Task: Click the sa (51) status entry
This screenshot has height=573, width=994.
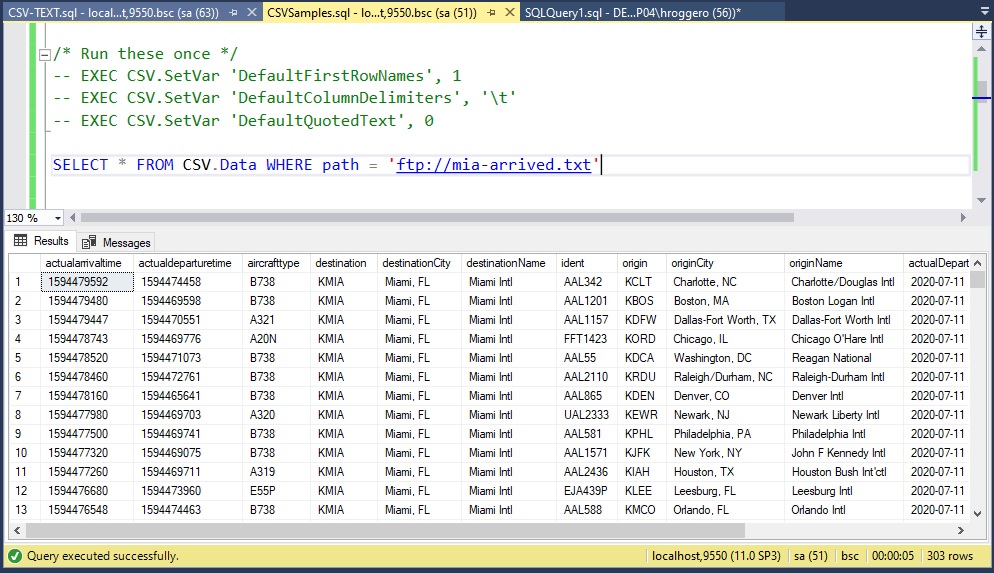Action: click(811, 557)
